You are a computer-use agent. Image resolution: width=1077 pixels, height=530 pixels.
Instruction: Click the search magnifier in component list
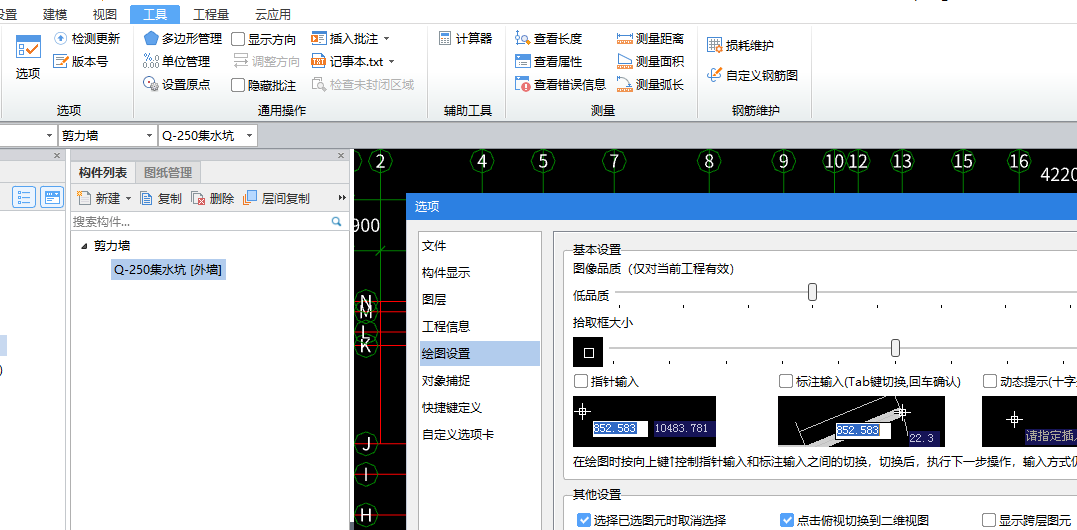[x=337, y=222]
